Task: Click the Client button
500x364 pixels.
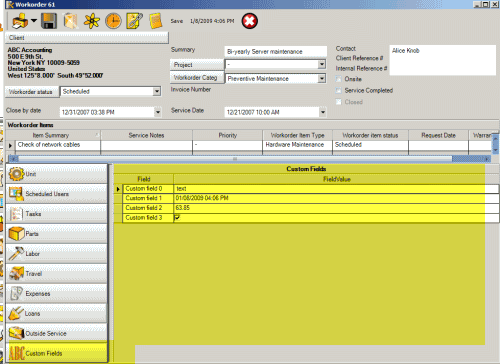Action: pos(87,38)
